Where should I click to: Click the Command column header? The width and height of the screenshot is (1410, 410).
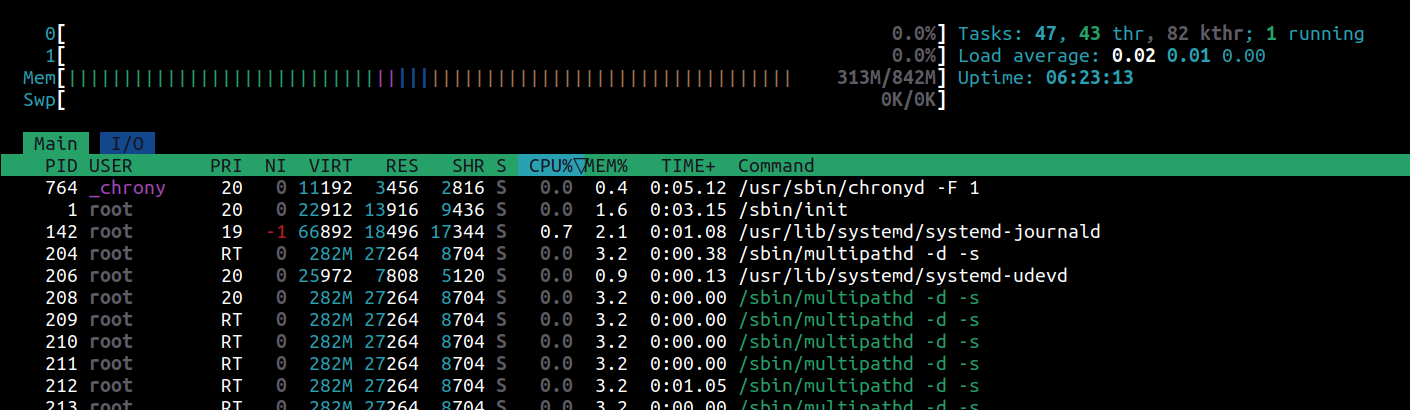776,166
